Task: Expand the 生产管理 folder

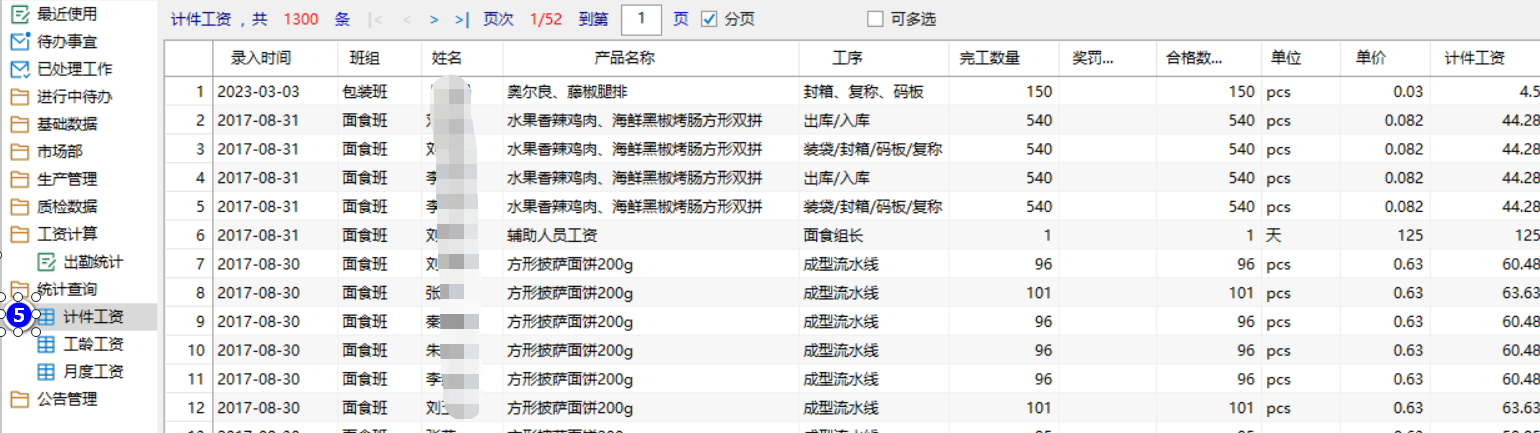Action: (19, 180)
